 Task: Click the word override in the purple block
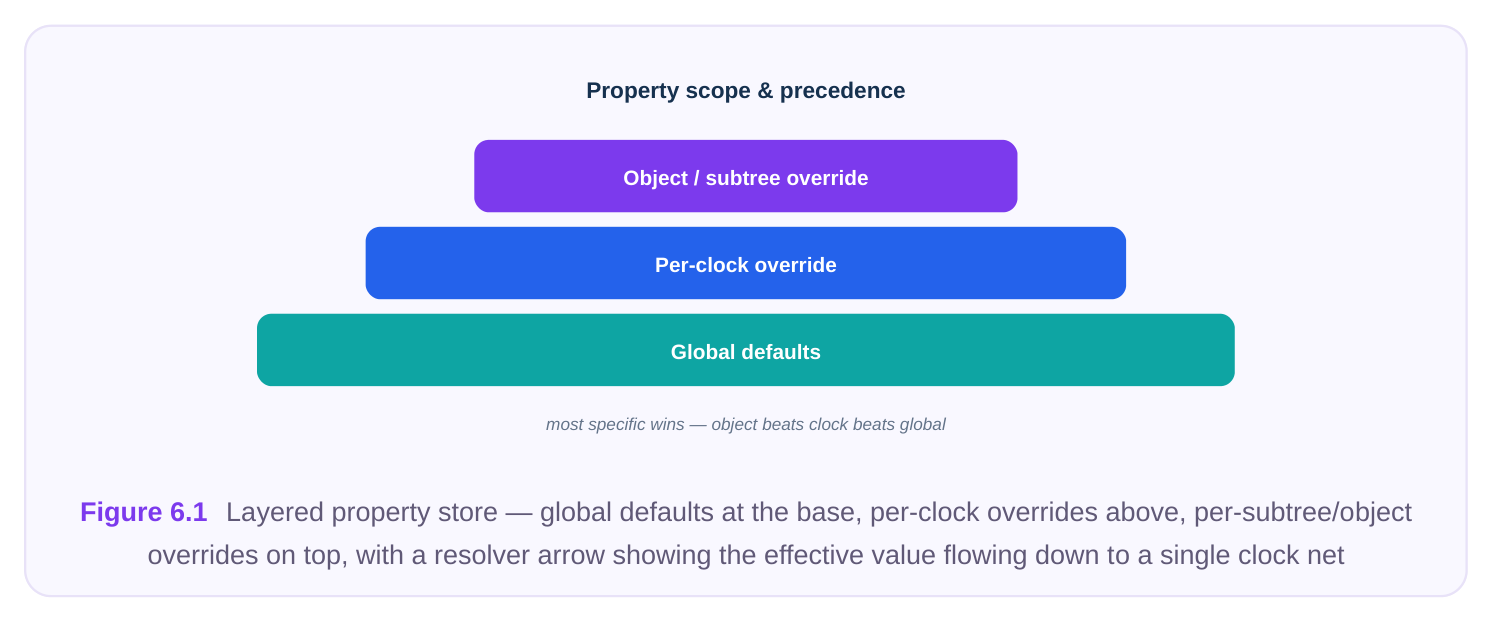(x=827, y=178)
